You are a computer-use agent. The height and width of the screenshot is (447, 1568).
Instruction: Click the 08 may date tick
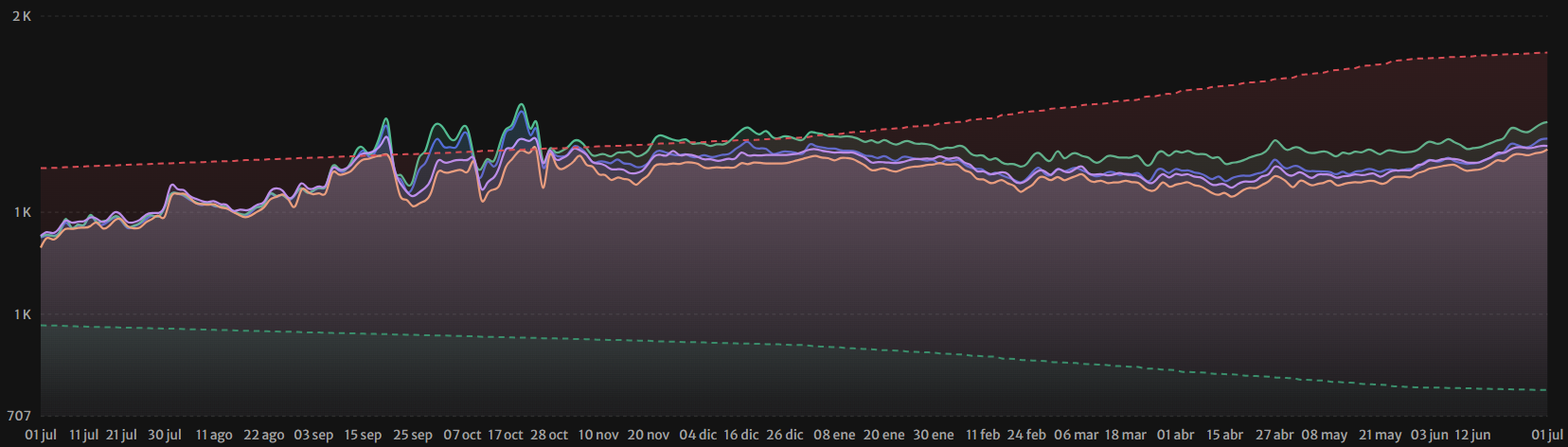click(x=1324, y=435)
